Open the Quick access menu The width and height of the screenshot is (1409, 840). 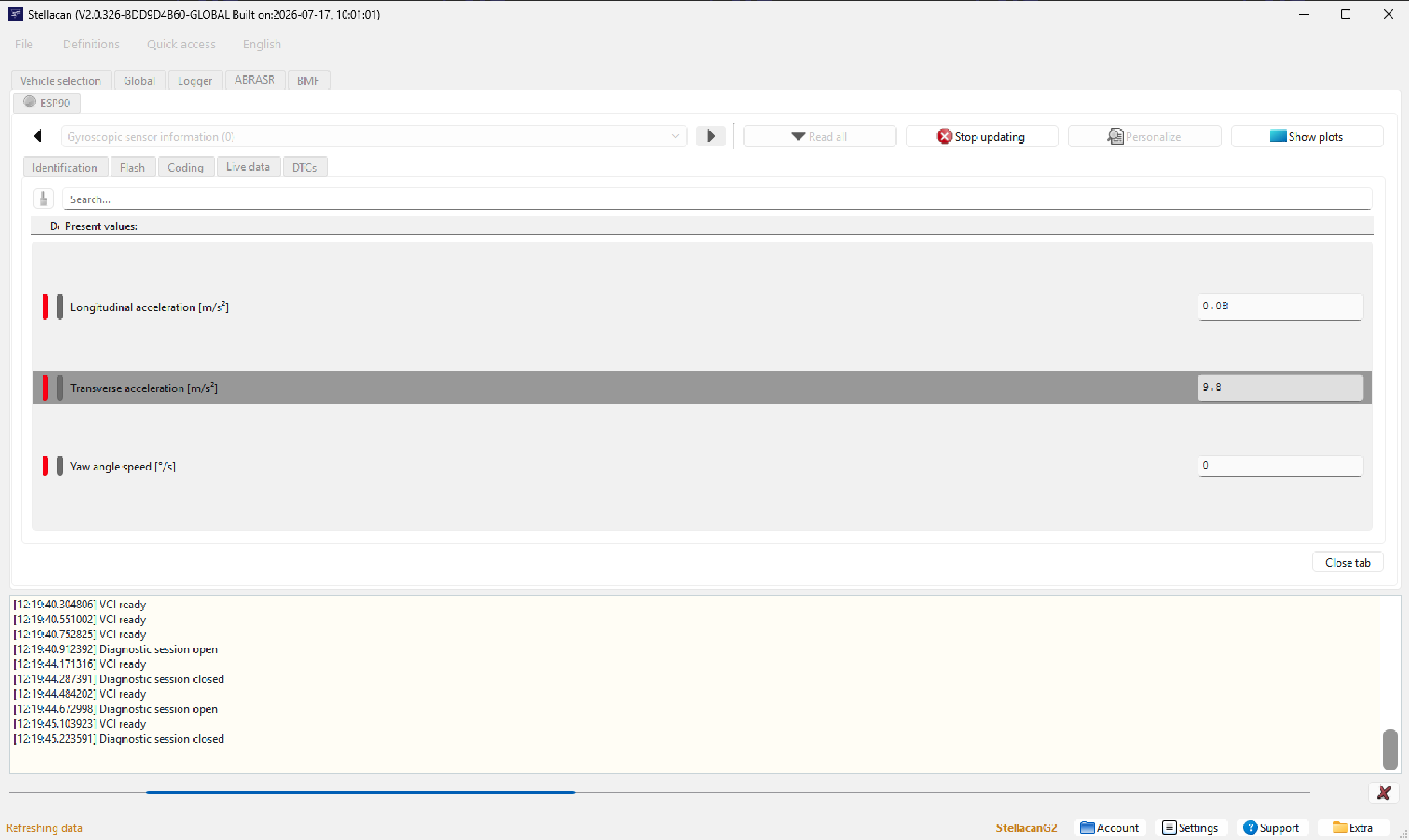[x=181, y=44]
